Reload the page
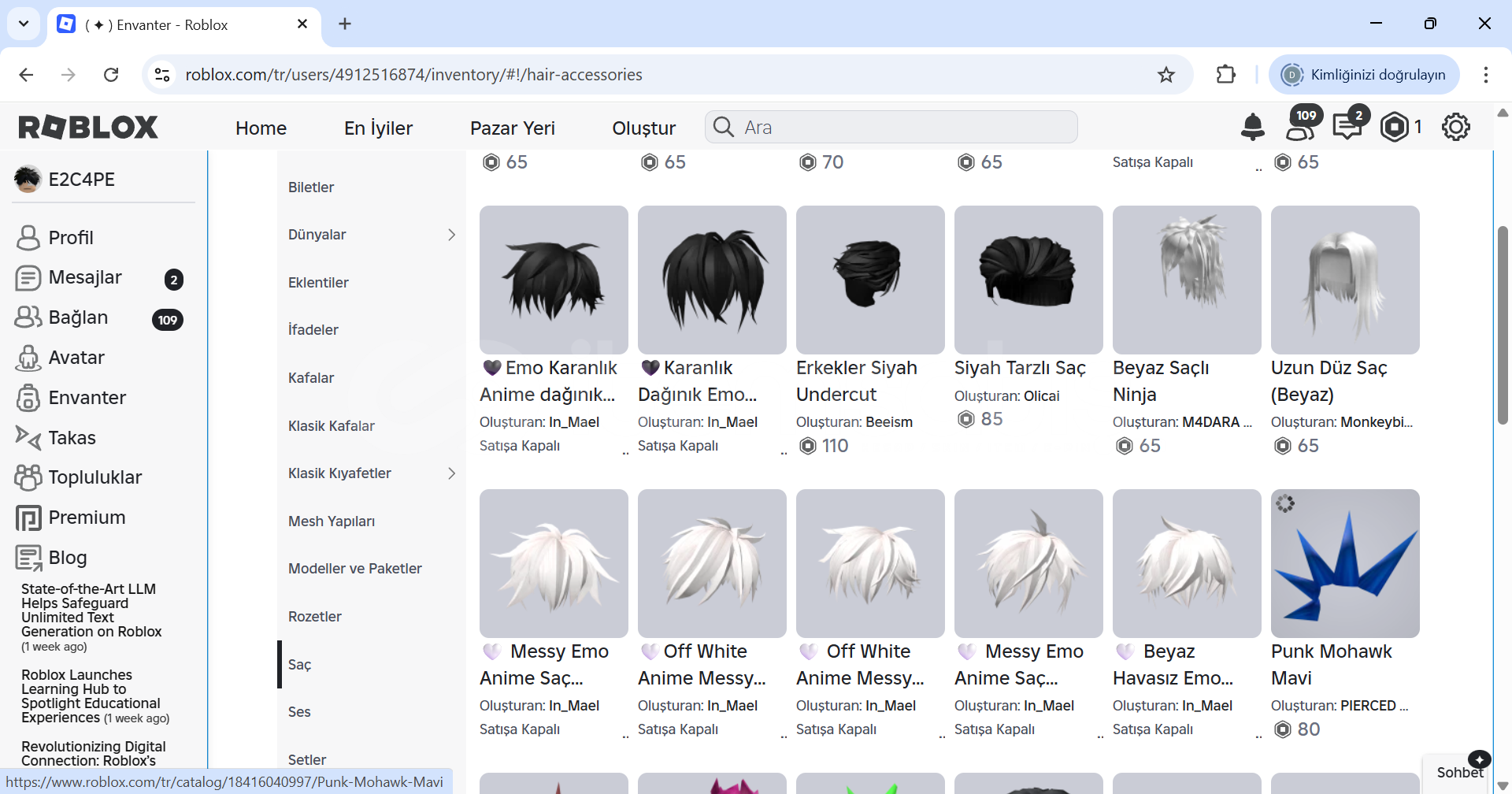Viewport: 1512px width, 794px height. click(111, 75)
